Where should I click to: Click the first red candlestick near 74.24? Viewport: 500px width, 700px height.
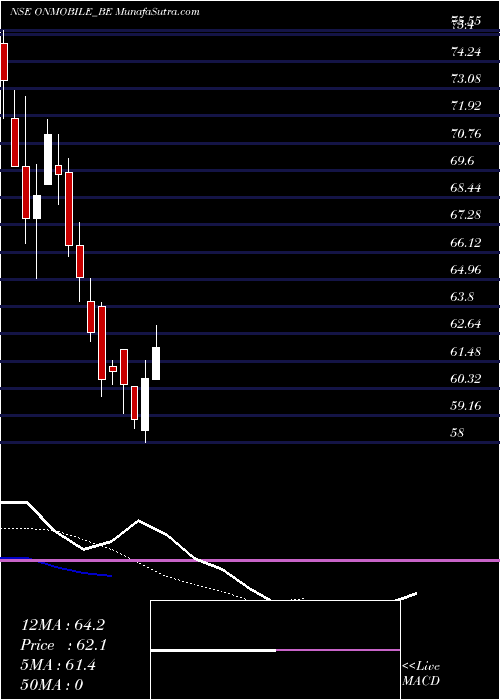(4, 62)
